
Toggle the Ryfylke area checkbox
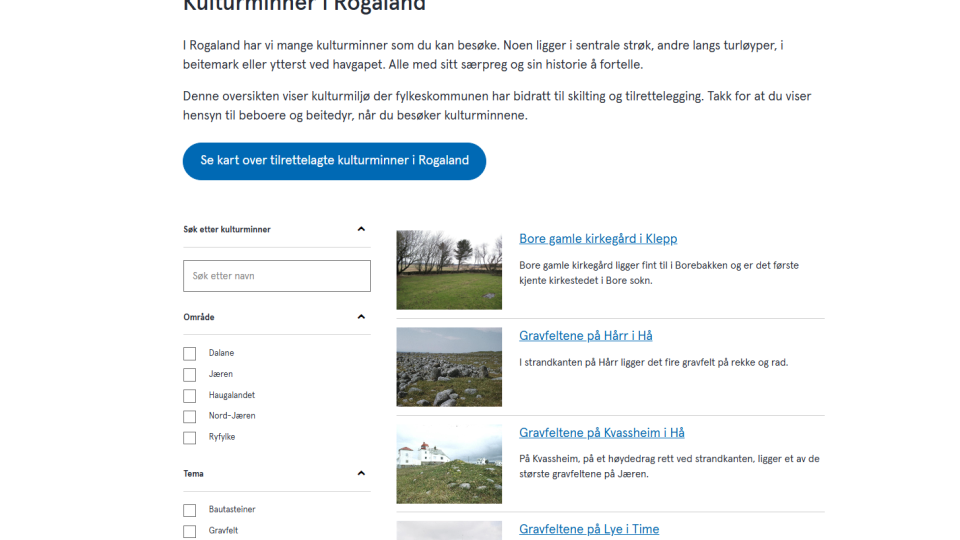pos(190,438)
